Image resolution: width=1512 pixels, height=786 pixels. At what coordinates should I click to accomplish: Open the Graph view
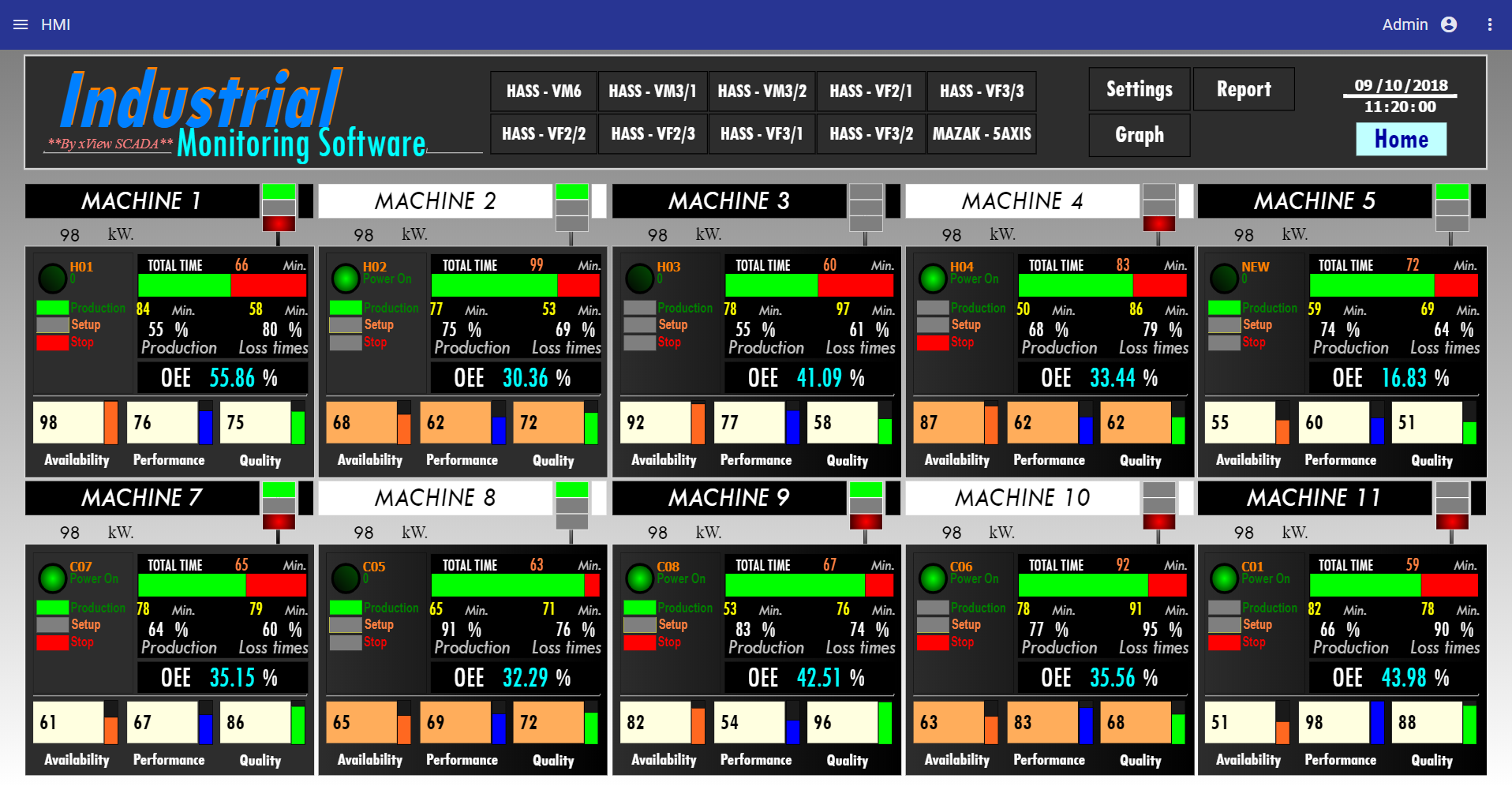click(x=1139, y=135)
